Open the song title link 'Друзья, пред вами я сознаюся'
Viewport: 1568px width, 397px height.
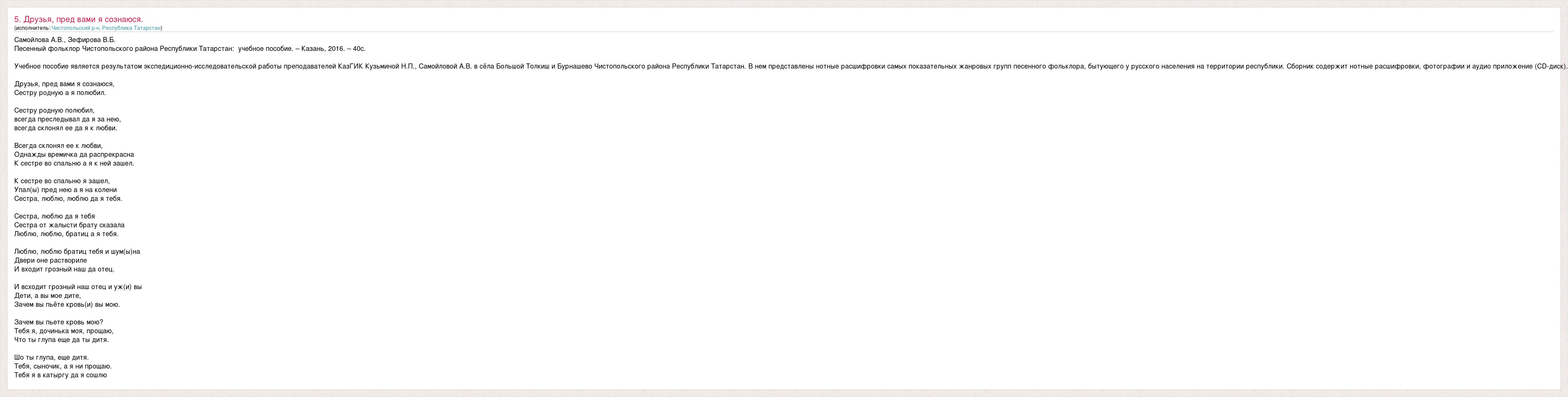pyautogui.click(x=78, y=19)
